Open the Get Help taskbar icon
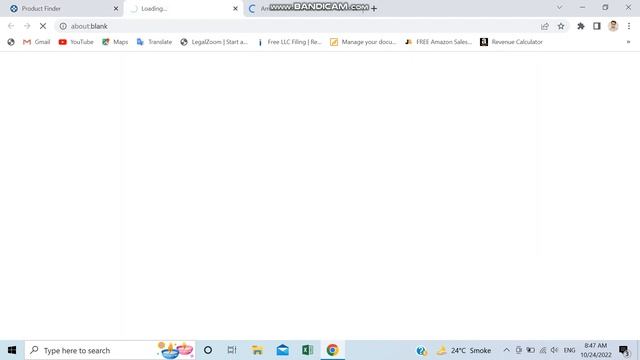The image size is (640, 360). click(422, 350)
